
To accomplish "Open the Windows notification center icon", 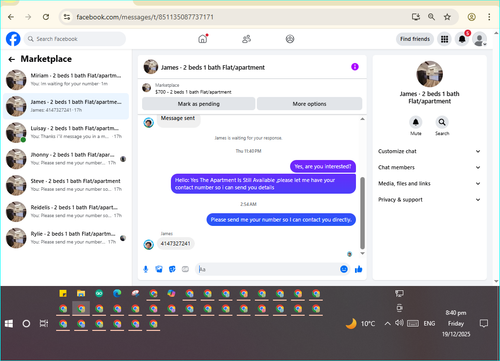I will point(484,323).
